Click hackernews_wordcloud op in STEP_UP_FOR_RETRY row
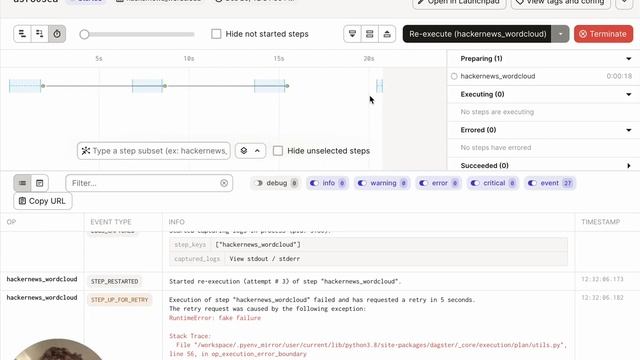This screenshot has width=640, height=360. pyautogui.click(x=42, y=298)
